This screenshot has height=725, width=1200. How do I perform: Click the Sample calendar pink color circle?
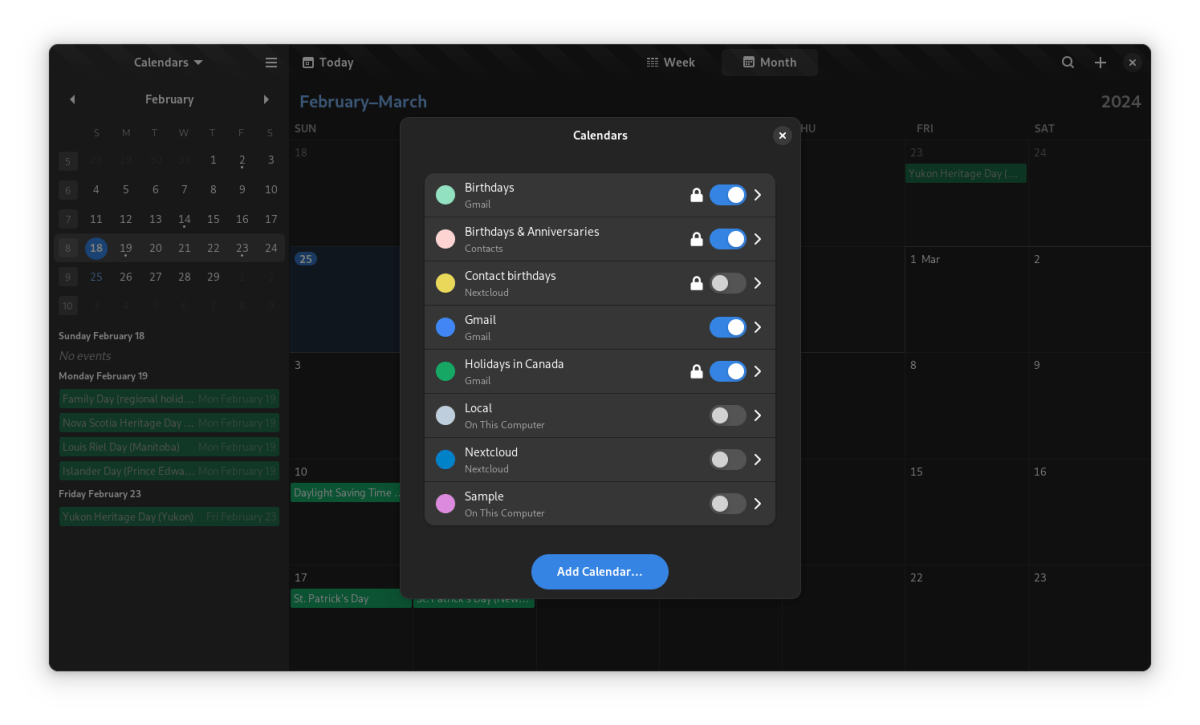click(x=446, y=503)
